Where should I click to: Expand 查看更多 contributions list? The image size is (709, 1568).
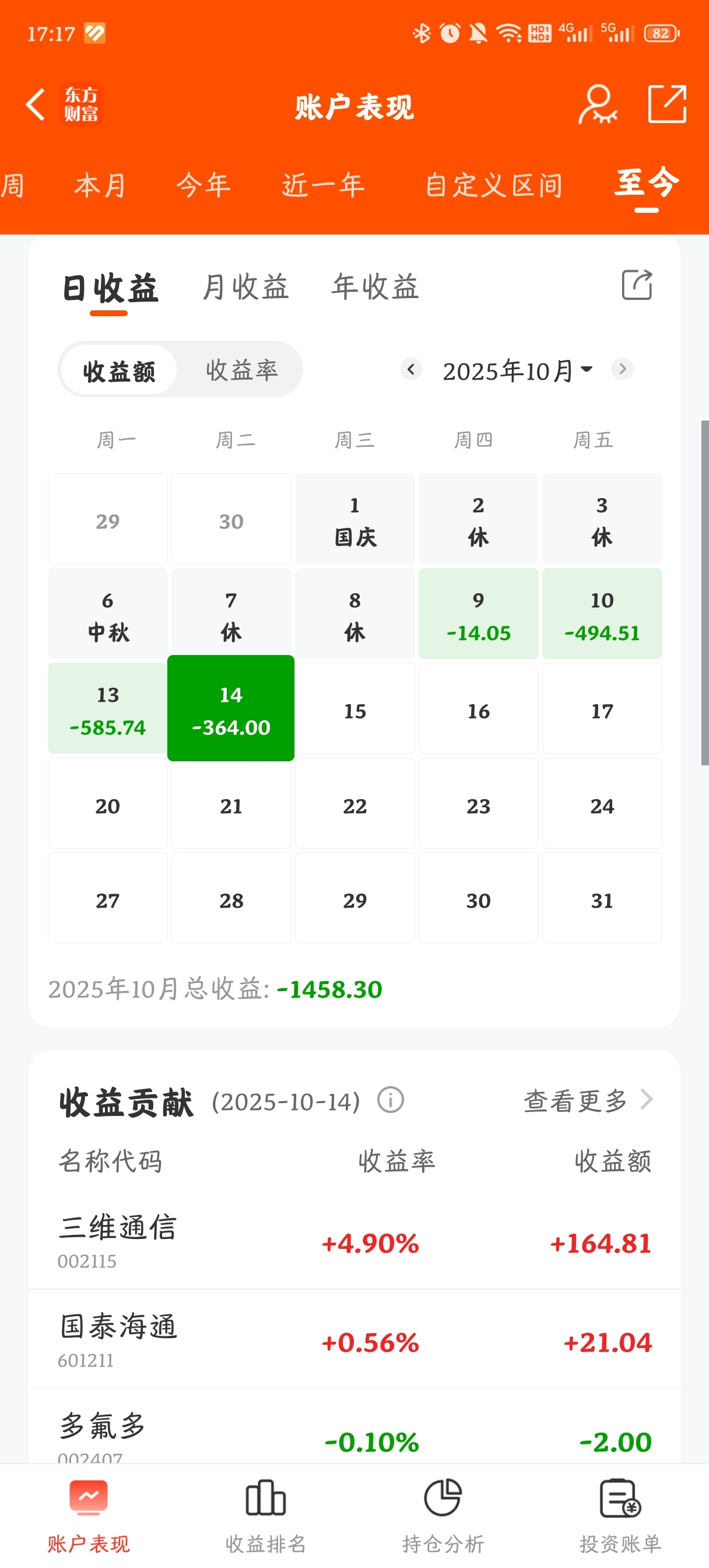click(x=588, y=1101)
